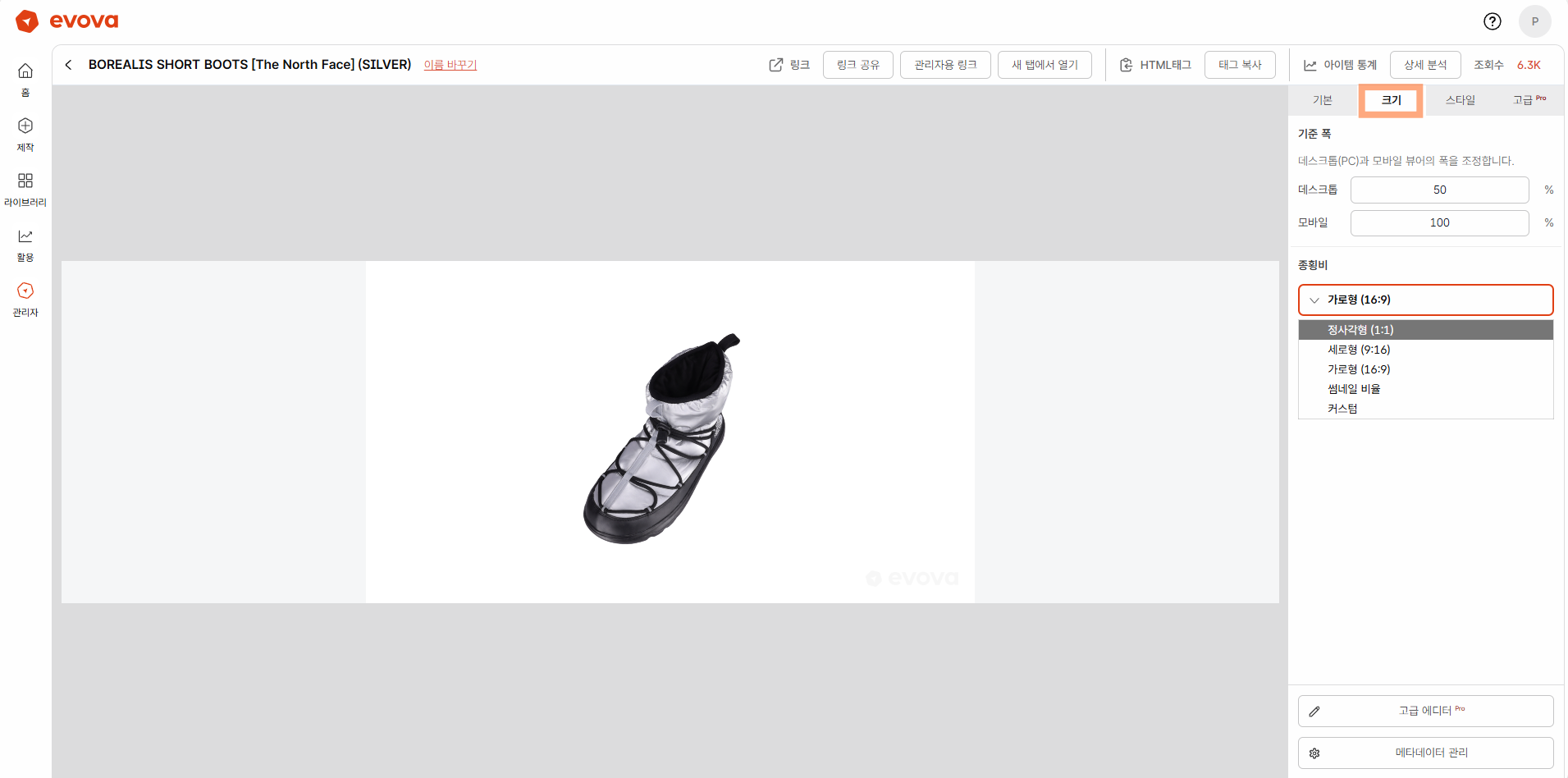Screen dimensions: 1568x778
Task: Choose 세로형 (9:16) from the list
Action: coord(1359,350)
